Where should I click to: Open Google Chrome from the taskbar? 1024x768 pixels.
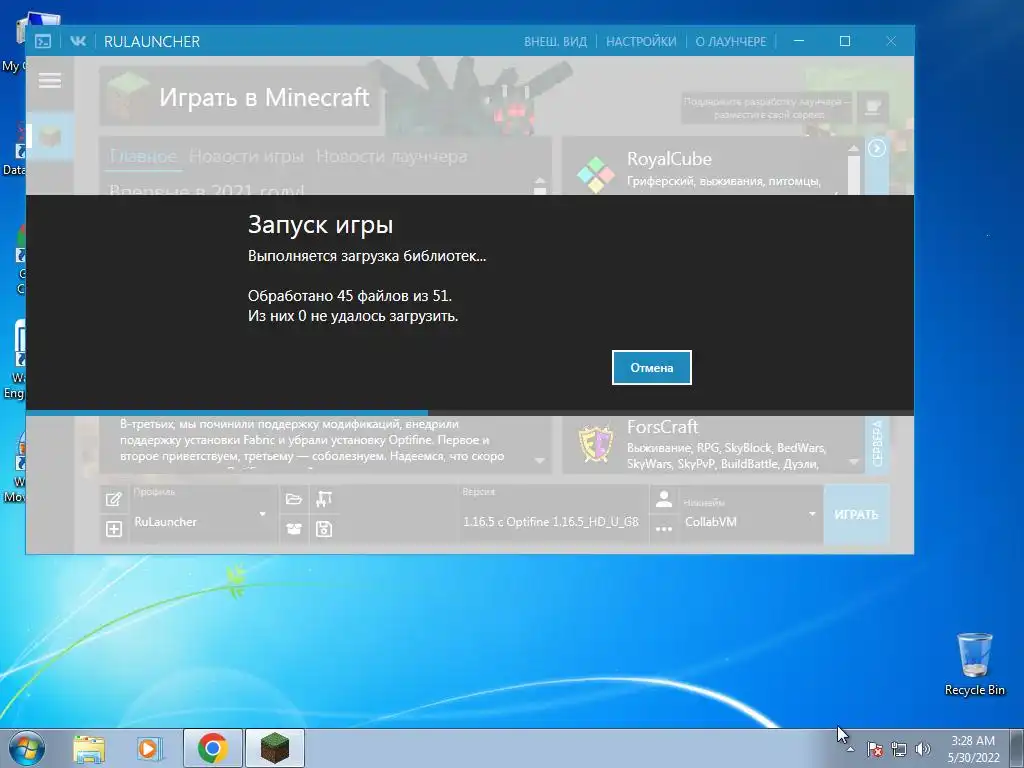(x=213, y=748)
